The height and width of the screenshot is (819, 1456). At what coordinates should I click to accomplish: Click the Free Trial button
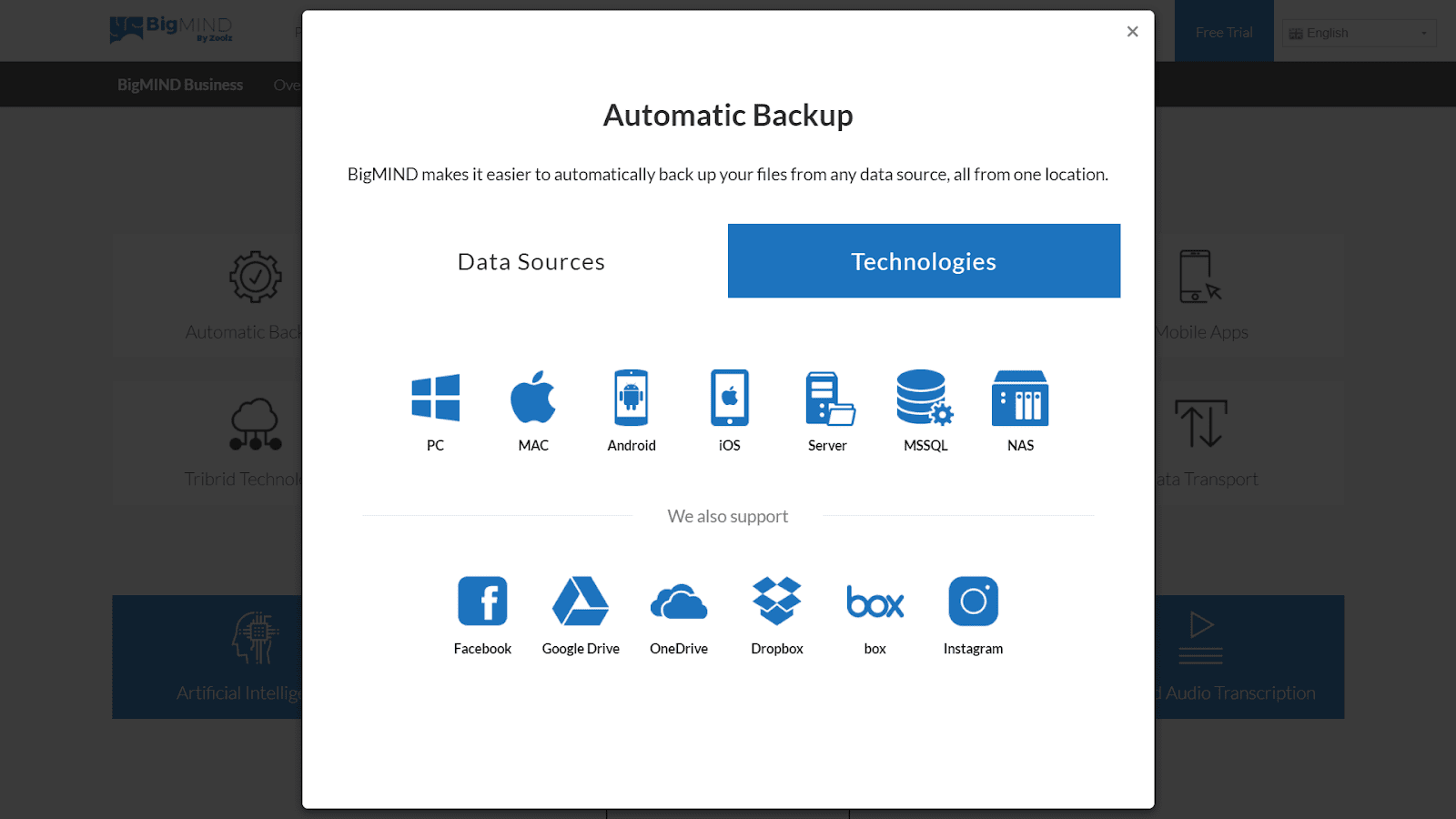(1224, 32)
